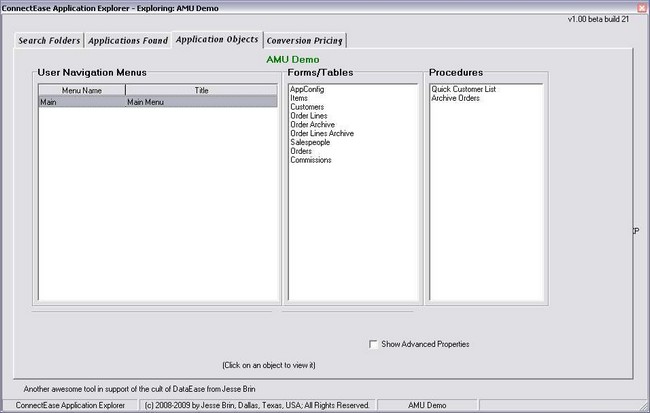The image size is (650, 413).
Task: Open the Commissions table entry
Action: 311,160
